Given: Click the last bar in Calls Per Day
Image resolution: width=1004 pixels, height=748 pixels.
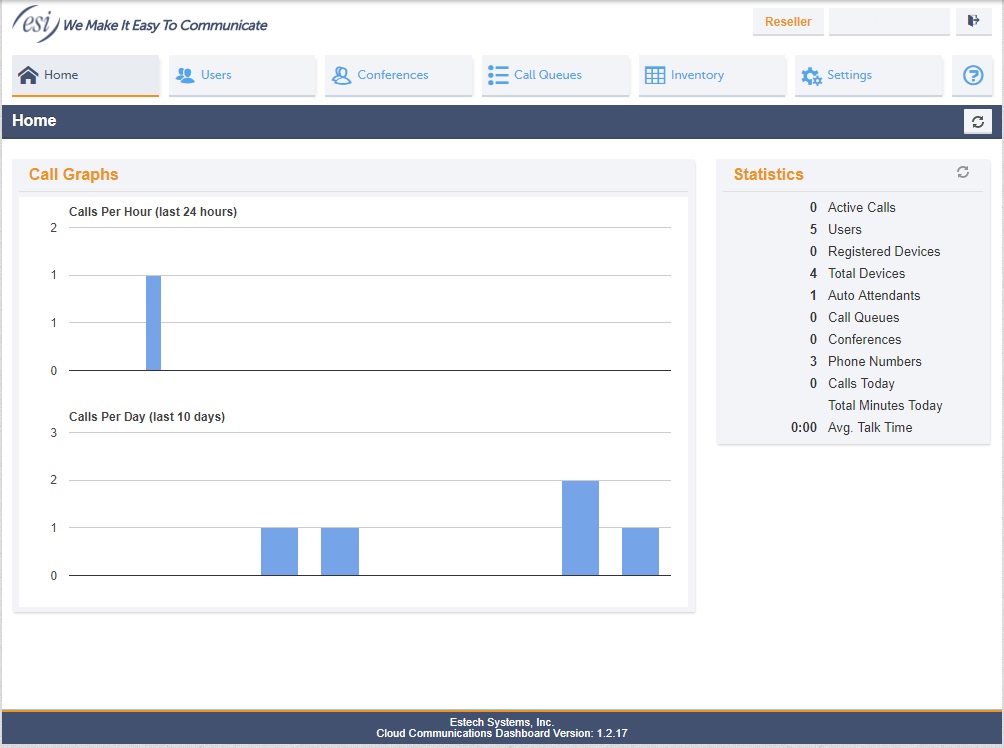Looking at the screenshot, I should [640, 551].
